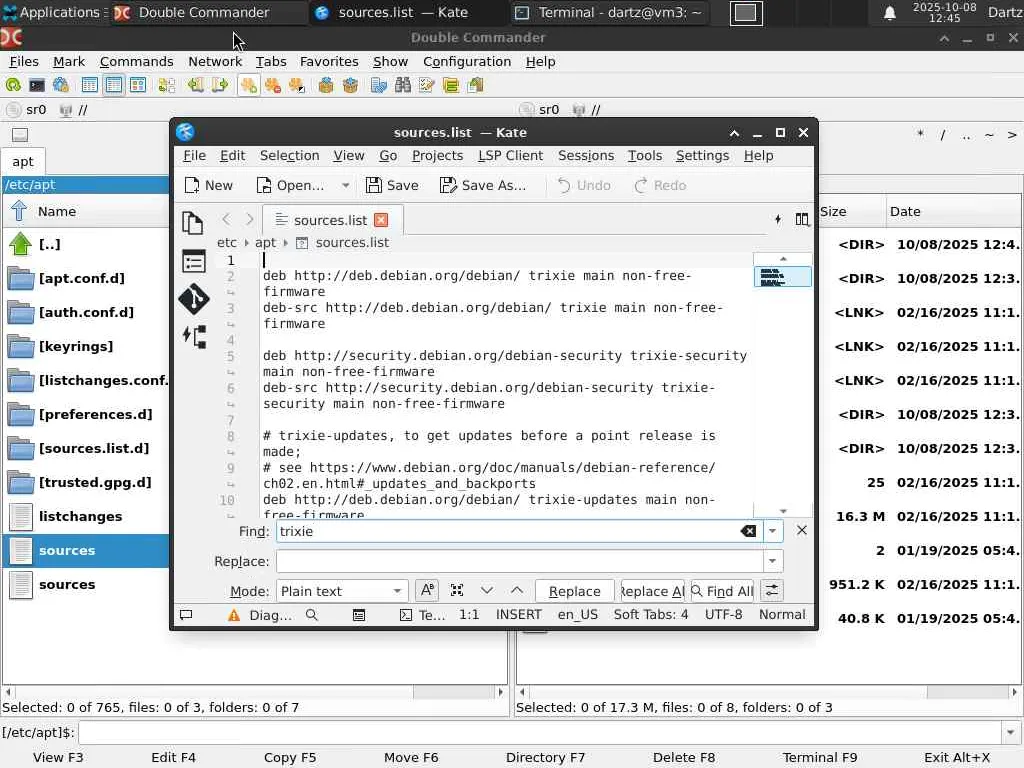Open the symbol outline list icon in Kate sidebar
1024x768 pixels.
coord(193,262)
